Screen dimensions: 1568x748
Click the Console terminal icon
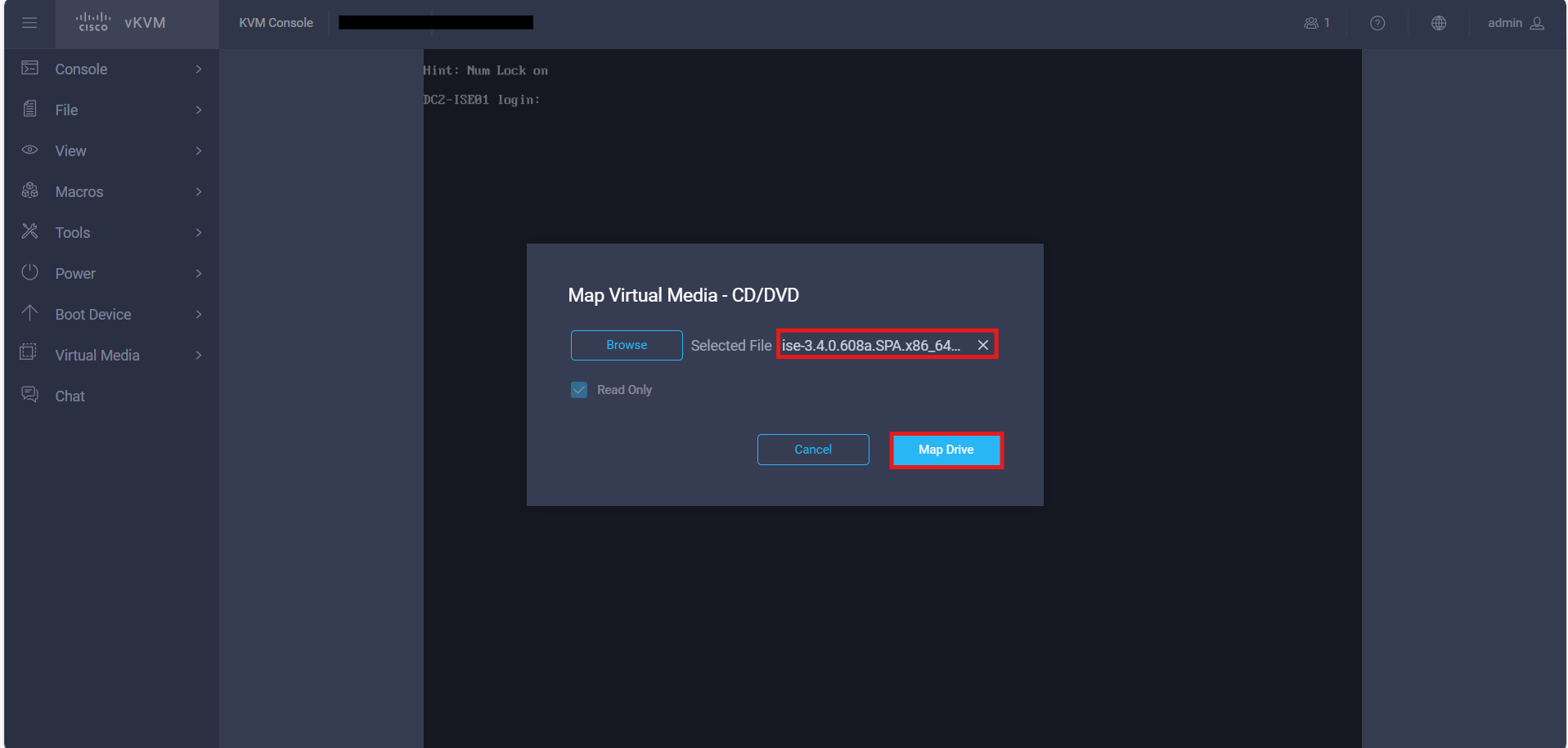coord(30,69)
